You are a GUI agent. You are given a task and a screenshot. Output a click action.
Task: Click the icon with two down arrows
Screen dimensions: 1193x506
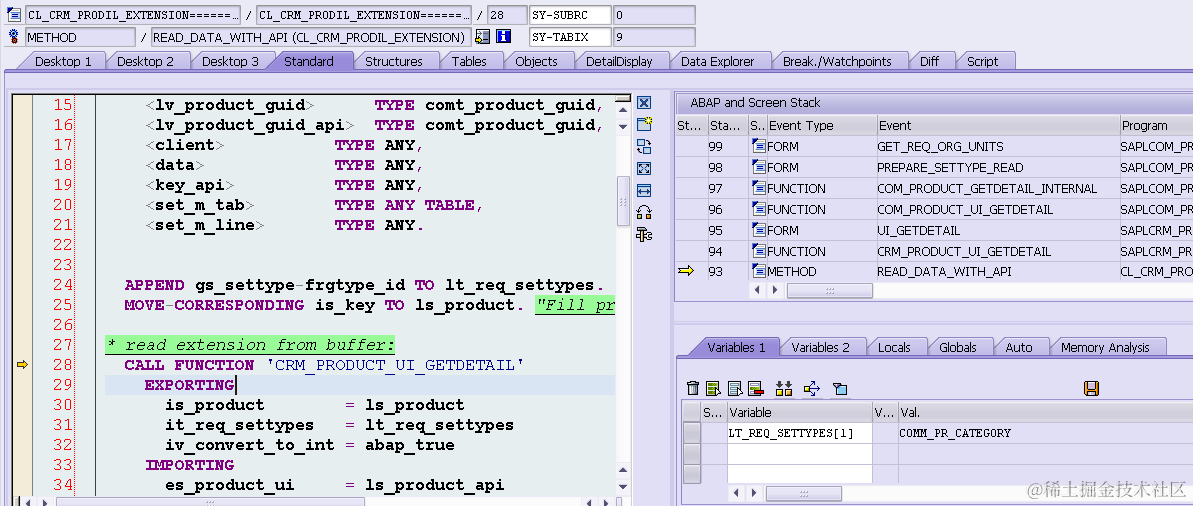784,389
